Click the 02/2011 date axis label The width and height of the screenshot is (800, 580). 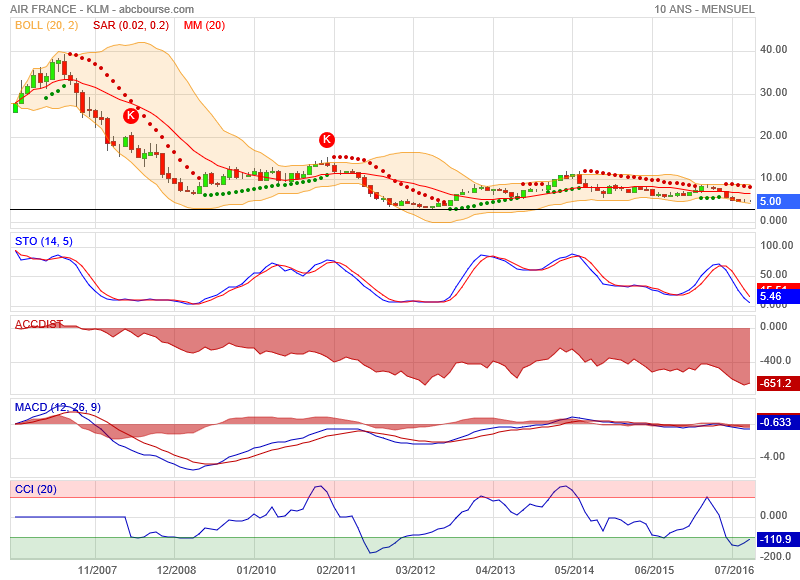[x=336, y=570]
